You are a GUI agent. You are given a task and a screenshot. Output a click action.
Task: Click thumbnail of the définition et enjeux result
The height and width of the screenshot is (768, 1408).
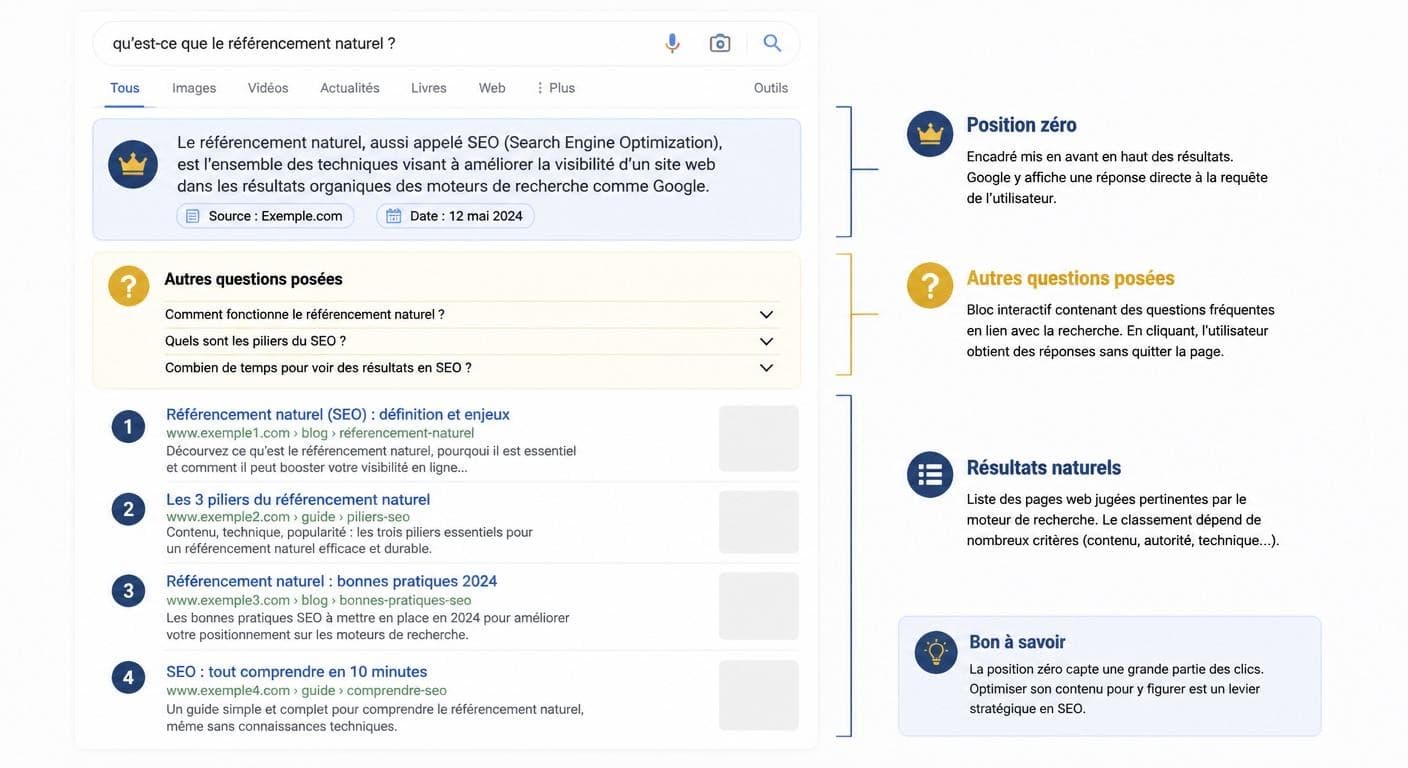tap(759, 438)
